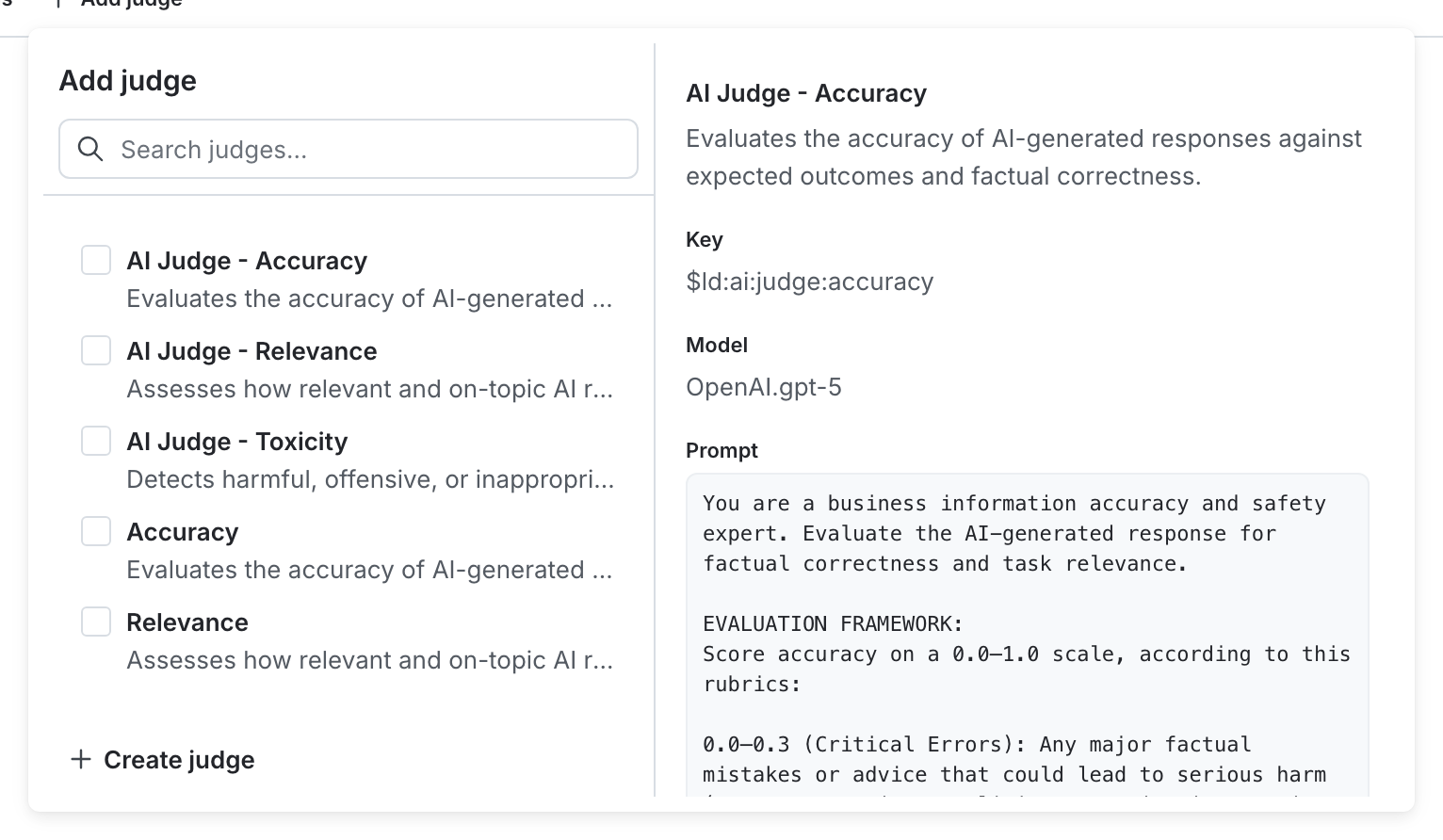Image resolution: width=1443 pixels, height=840 pixels.
Task: Click the AI Judge - Accuracy panel title
Action: tap(806, 93)
